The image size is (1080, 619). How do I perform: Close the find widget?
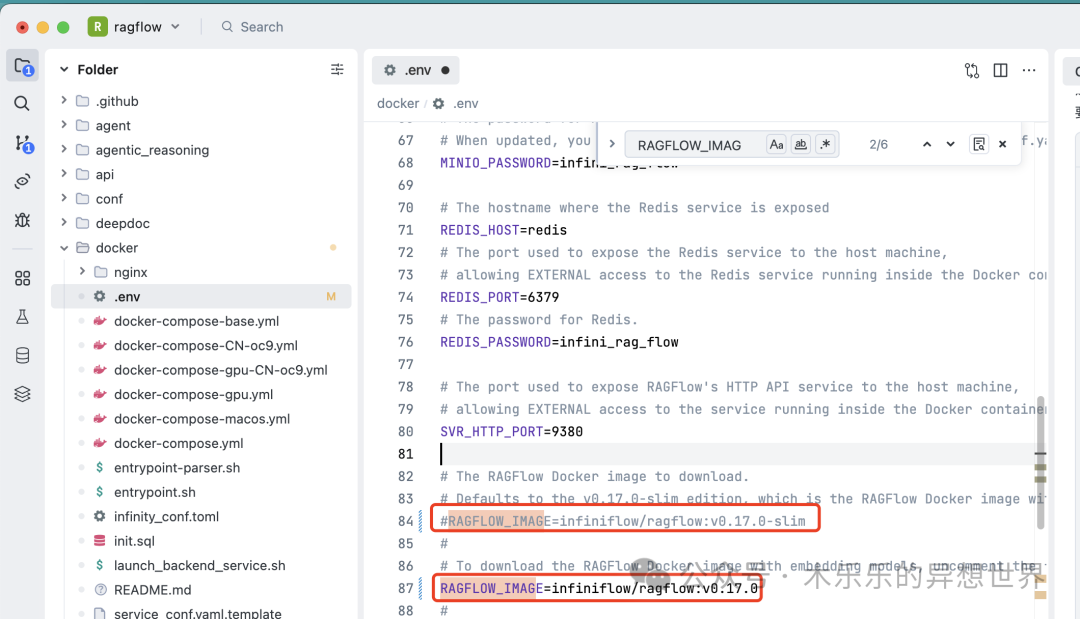(x=1003, y=144)
